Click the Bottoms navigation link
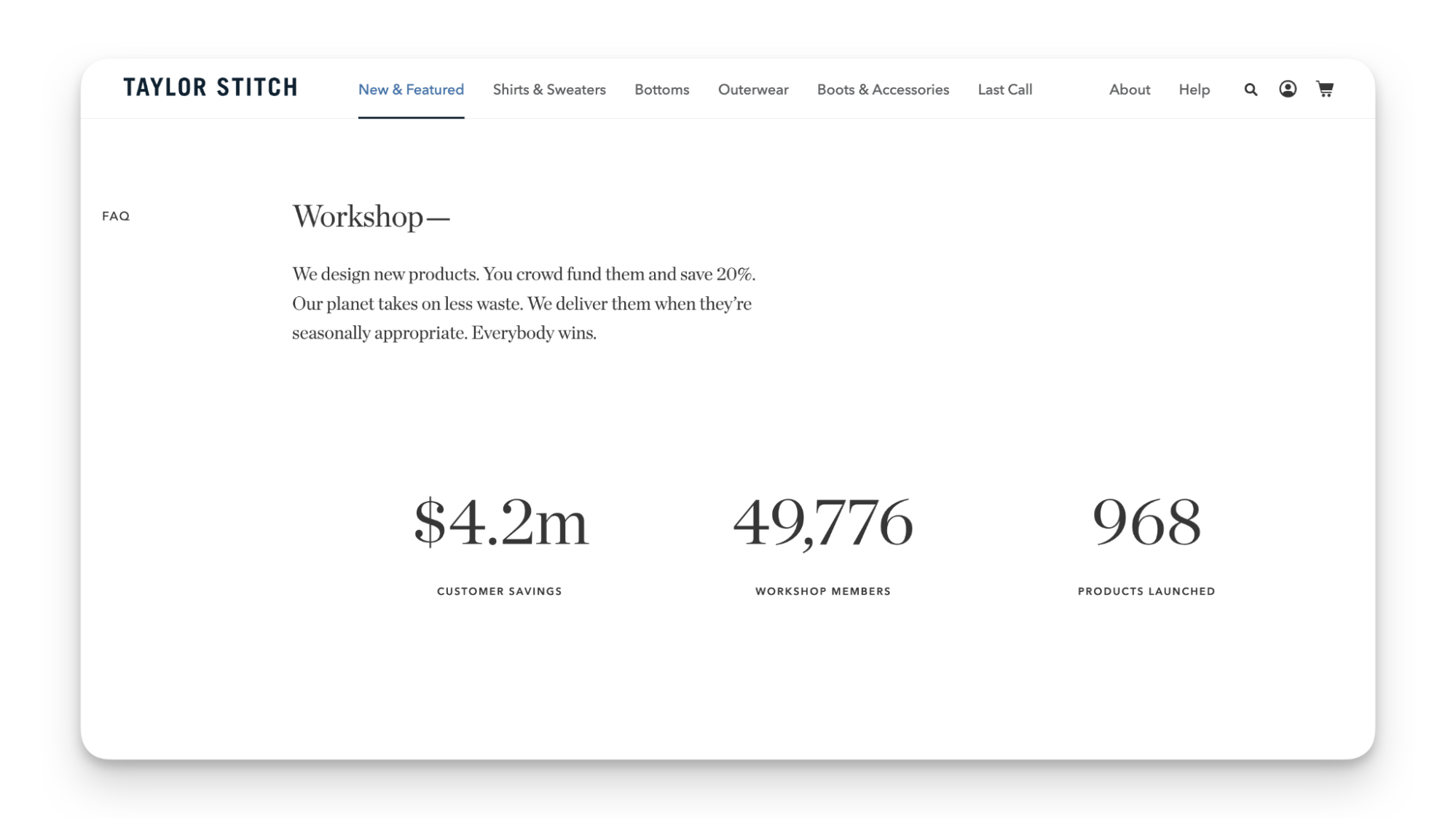 pos(661,89)
